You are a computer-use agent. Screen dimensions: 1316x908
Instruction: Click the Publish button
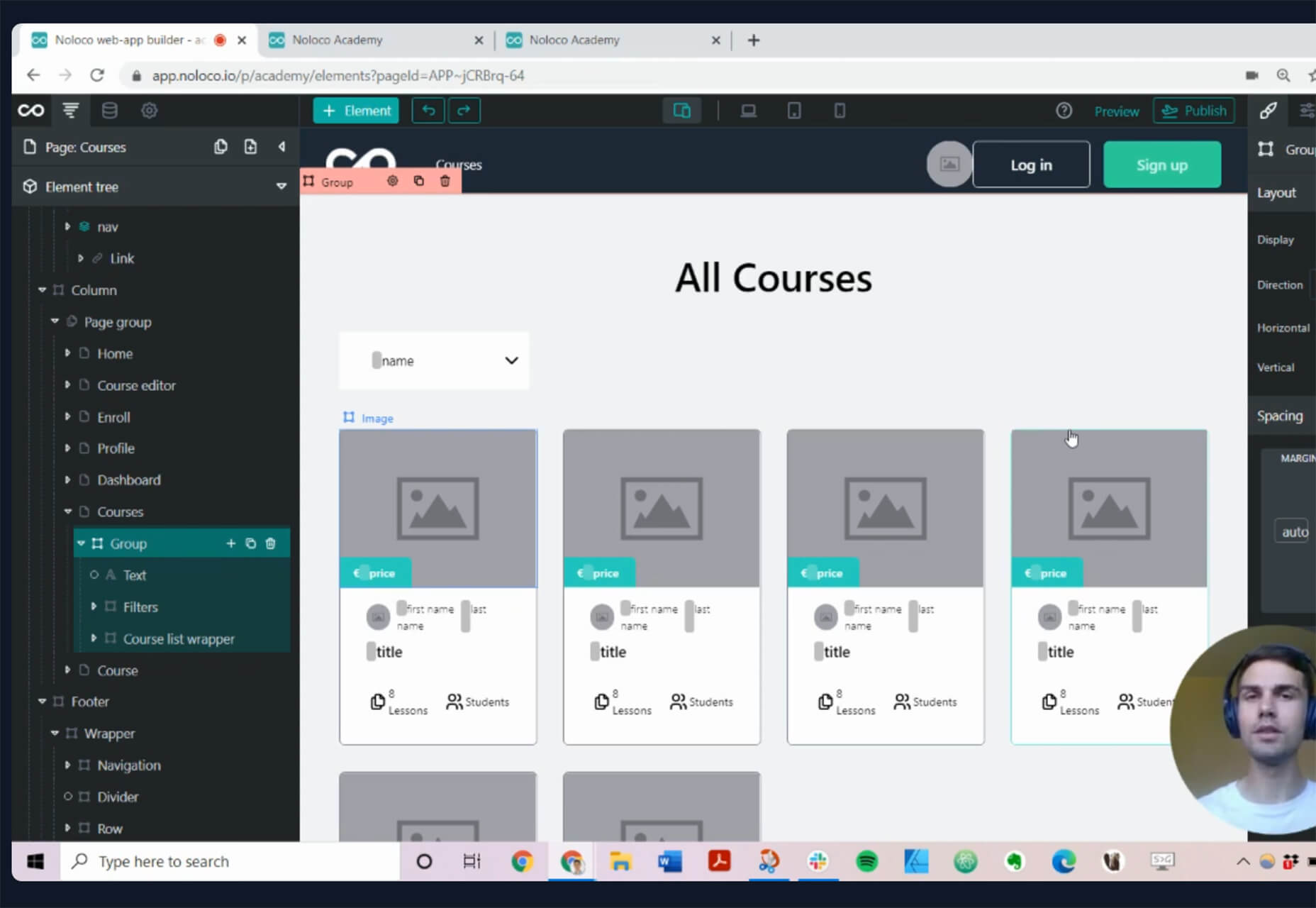(x=1194, y=111)
